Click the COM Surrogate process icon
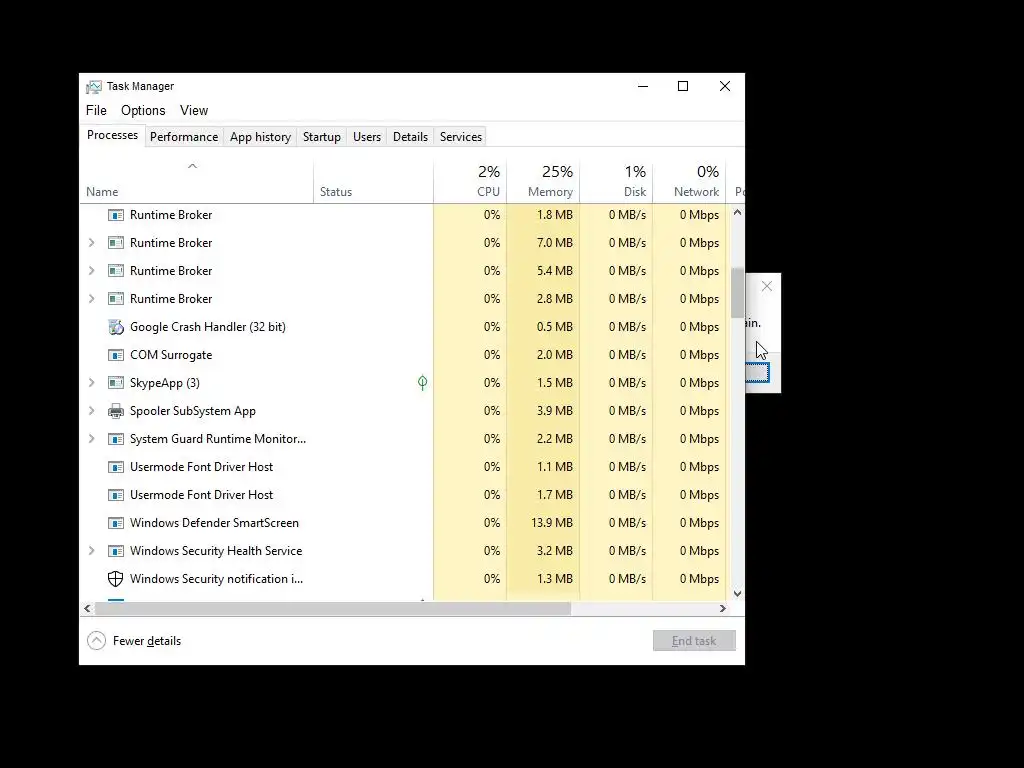 (116, 355)
